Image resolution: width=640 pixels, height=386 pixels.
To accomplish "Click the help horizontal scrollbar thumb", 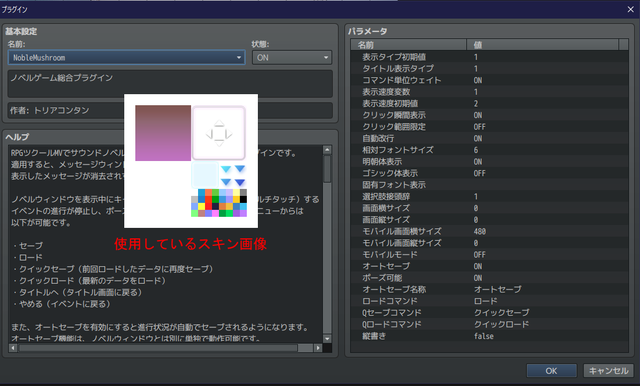I will [x=158, y=348].
